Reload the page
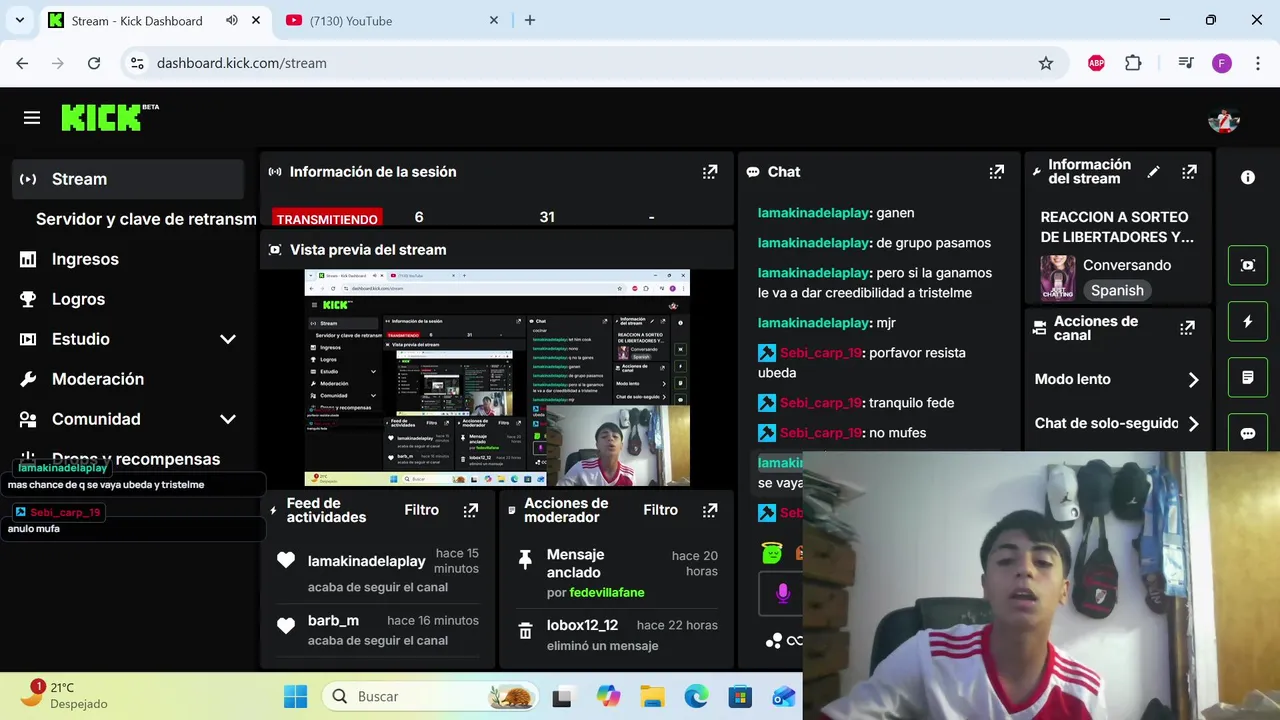 click(94, 63)
